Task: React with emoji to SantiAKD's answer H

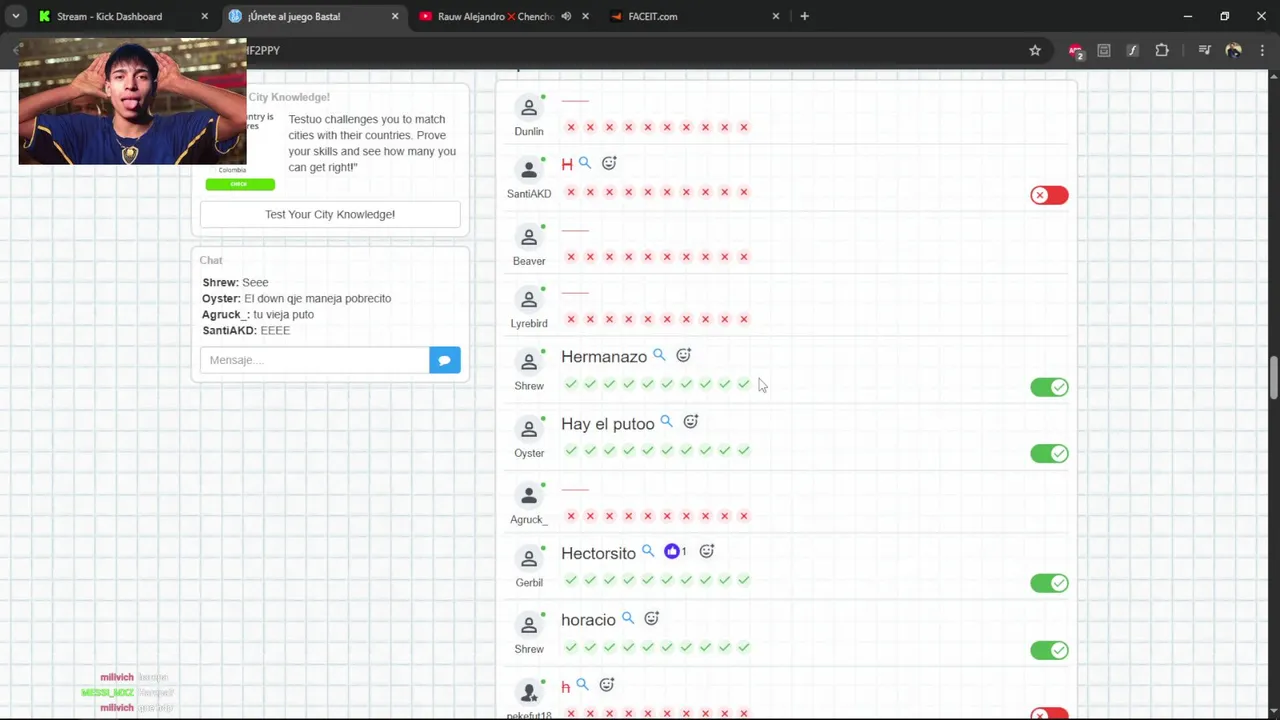Action: (x=609, y=163)
